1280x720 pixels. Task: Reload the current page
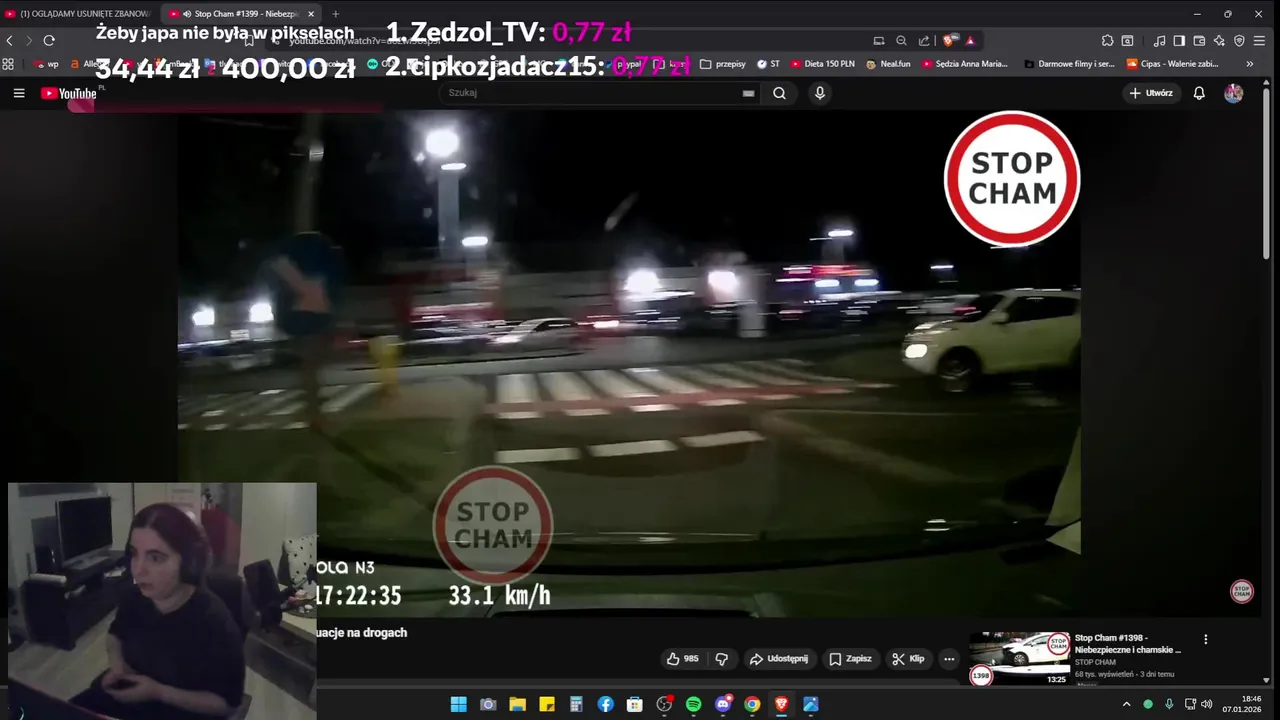pos(49,40)
